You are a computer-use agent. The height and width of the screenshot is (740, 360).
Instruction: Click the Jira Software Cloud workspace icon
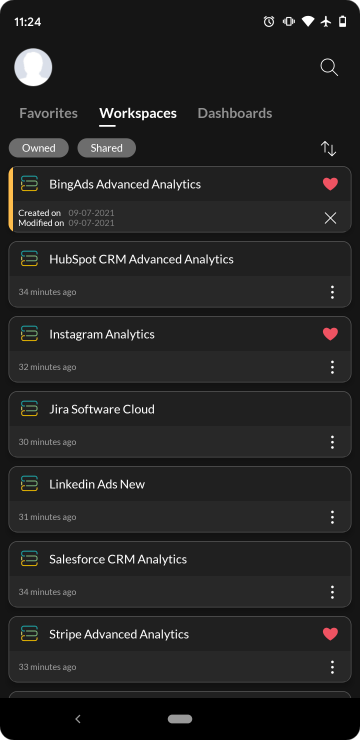pyautogui.click(x=29, y=409)
